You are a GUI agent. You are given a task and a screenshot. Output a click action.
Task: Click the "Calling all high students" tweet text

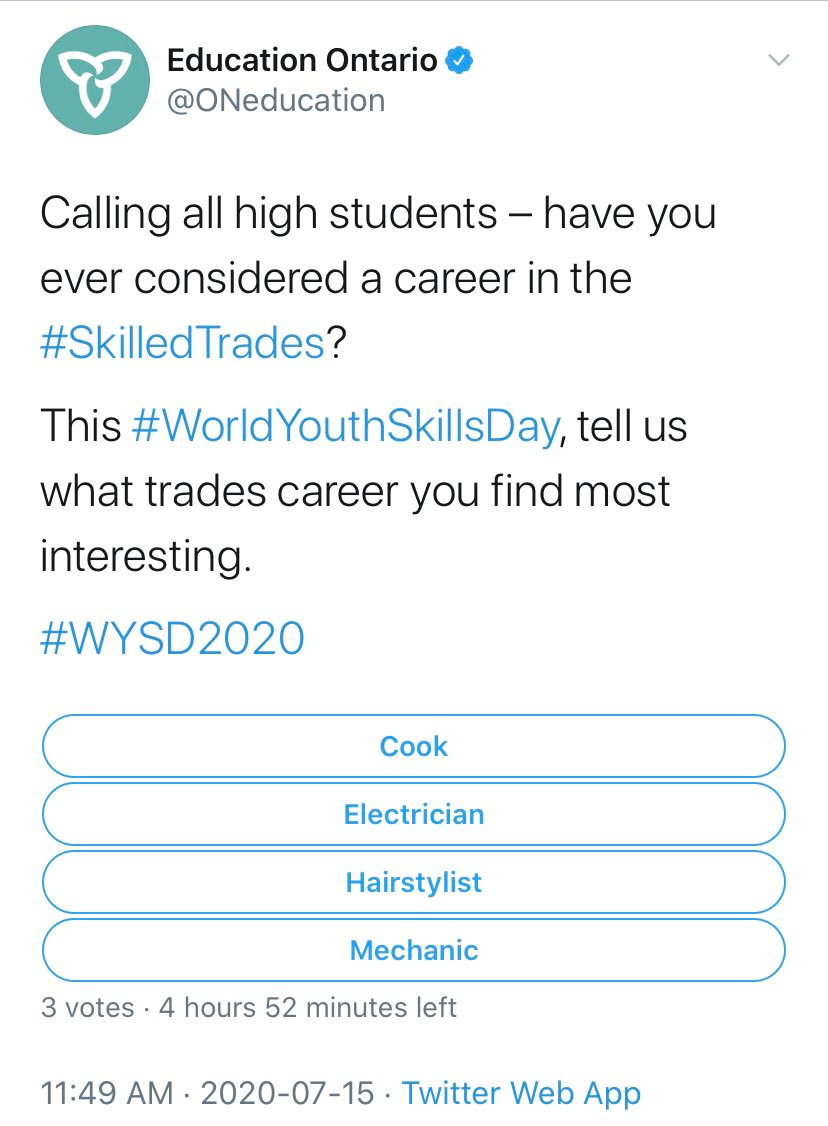coord(268,214)
